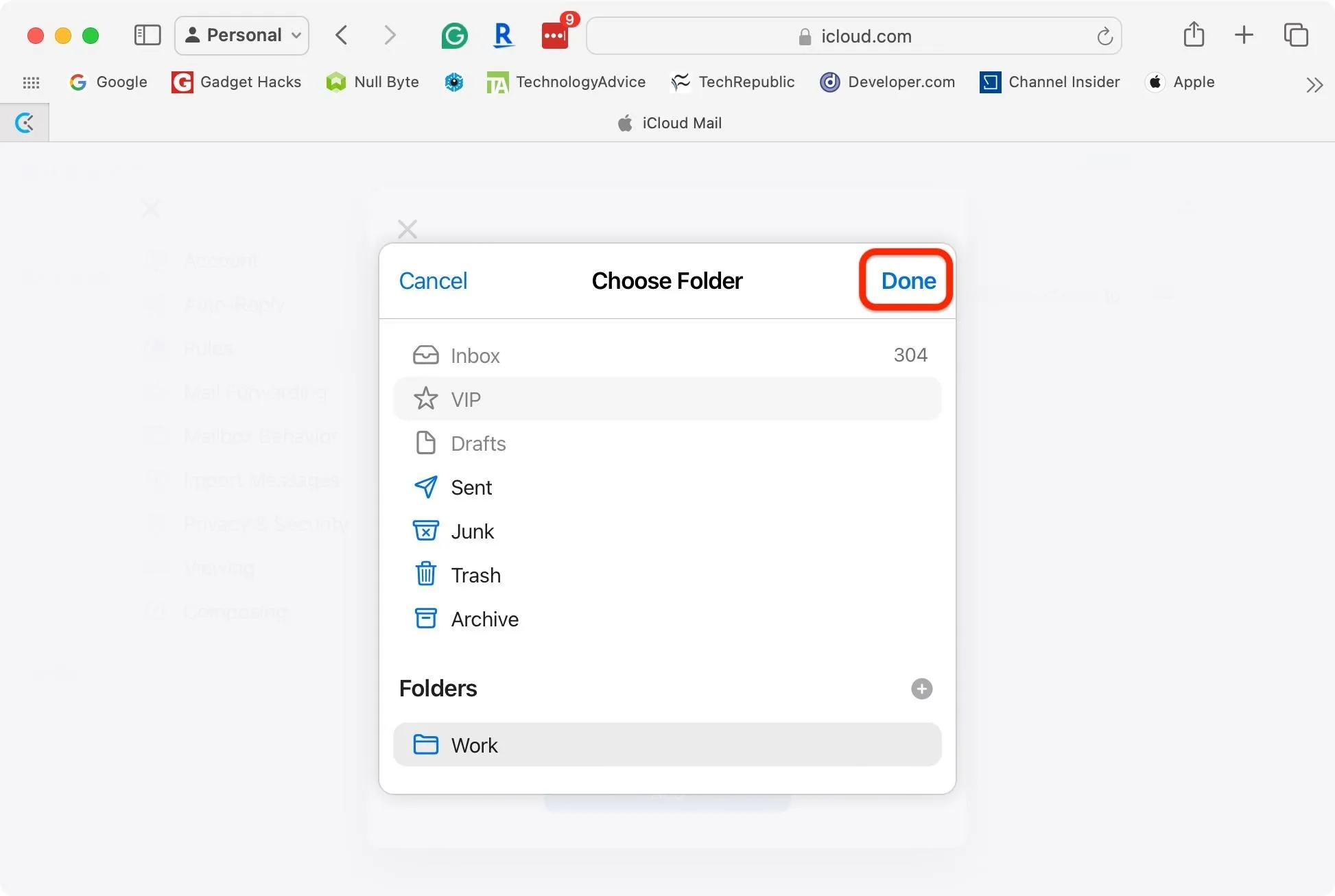Open the Null Byte bookmark
Image resolution: width=1335 pixels, height=896 pixels.
click(x=373, y=82)
